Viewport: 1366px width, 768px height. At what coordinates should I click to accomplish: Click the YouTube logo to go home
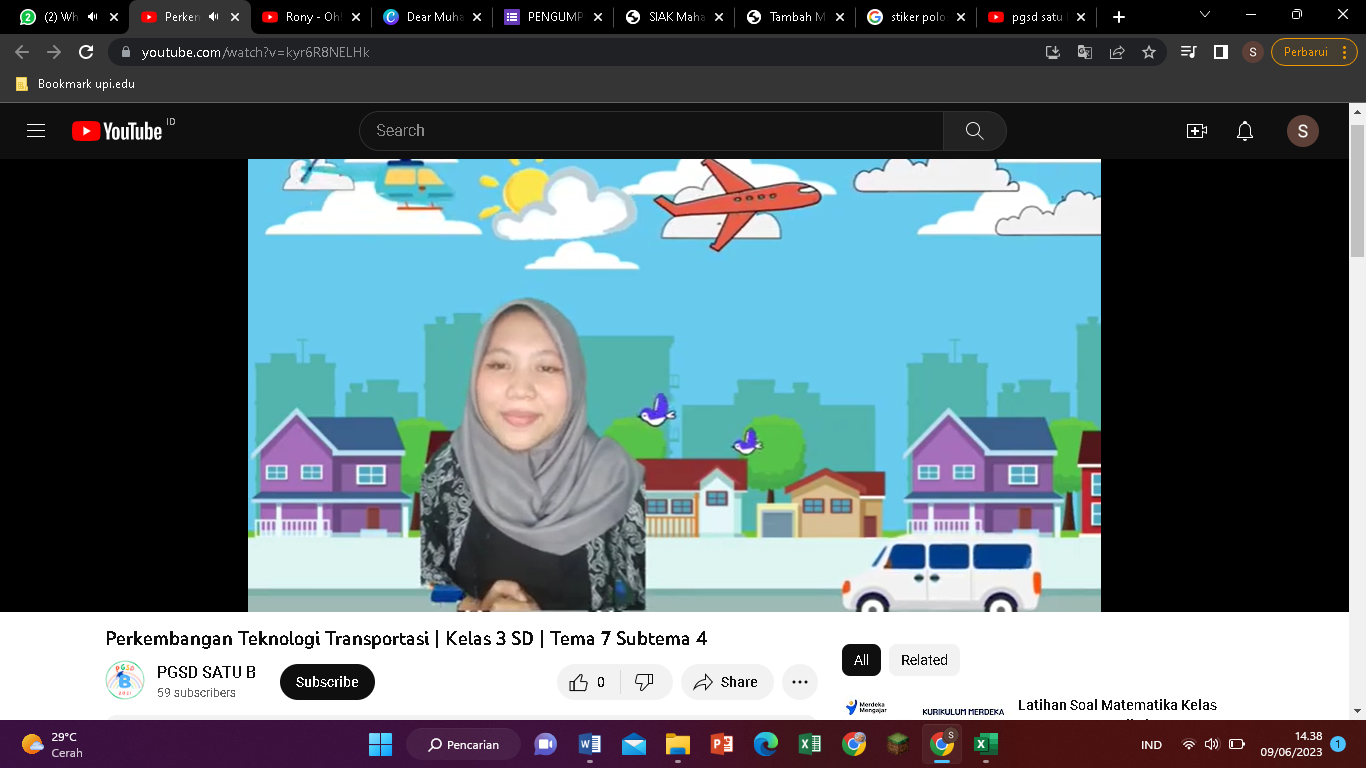117,131
